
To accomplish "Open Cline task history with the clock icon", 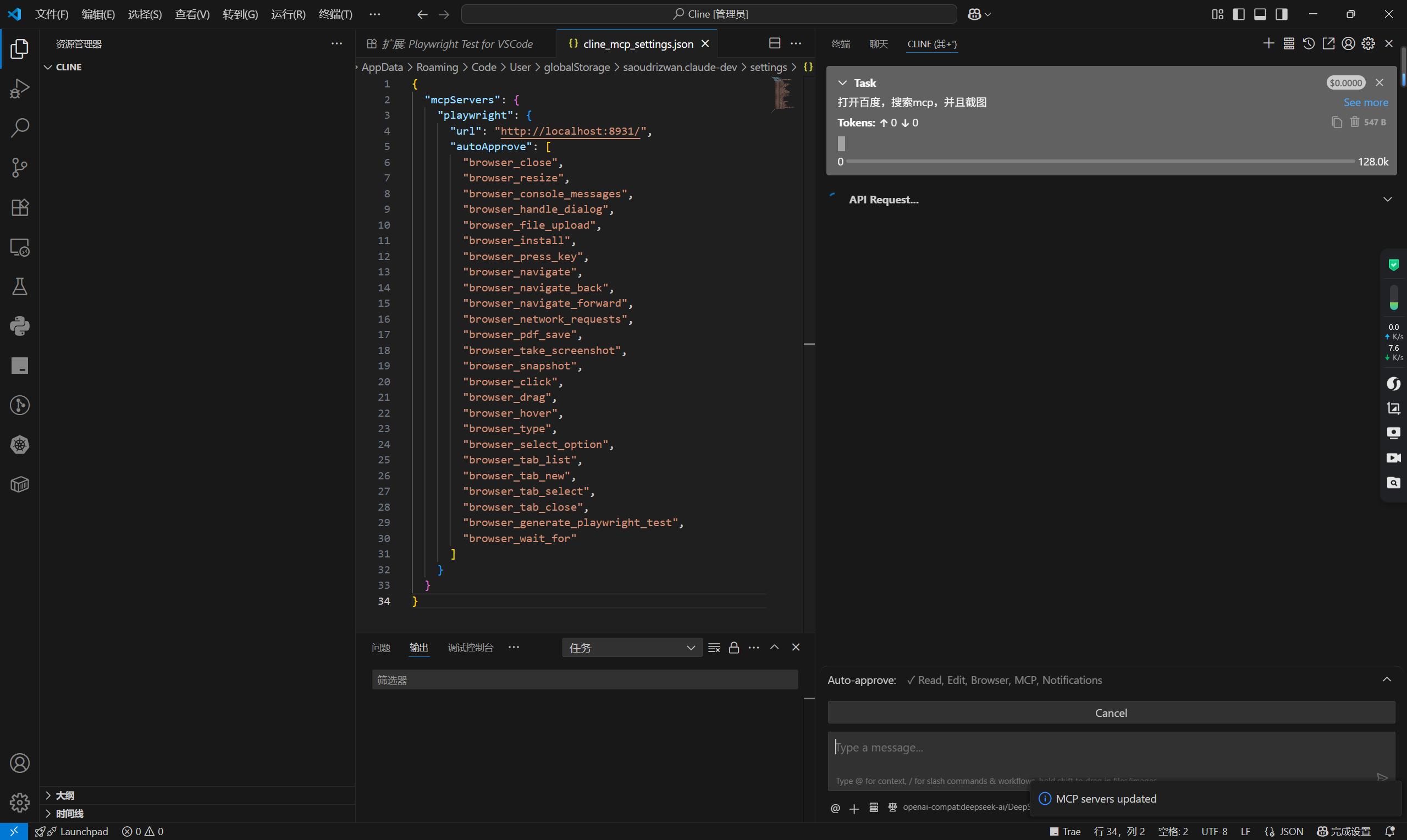I will point(1309,43).
